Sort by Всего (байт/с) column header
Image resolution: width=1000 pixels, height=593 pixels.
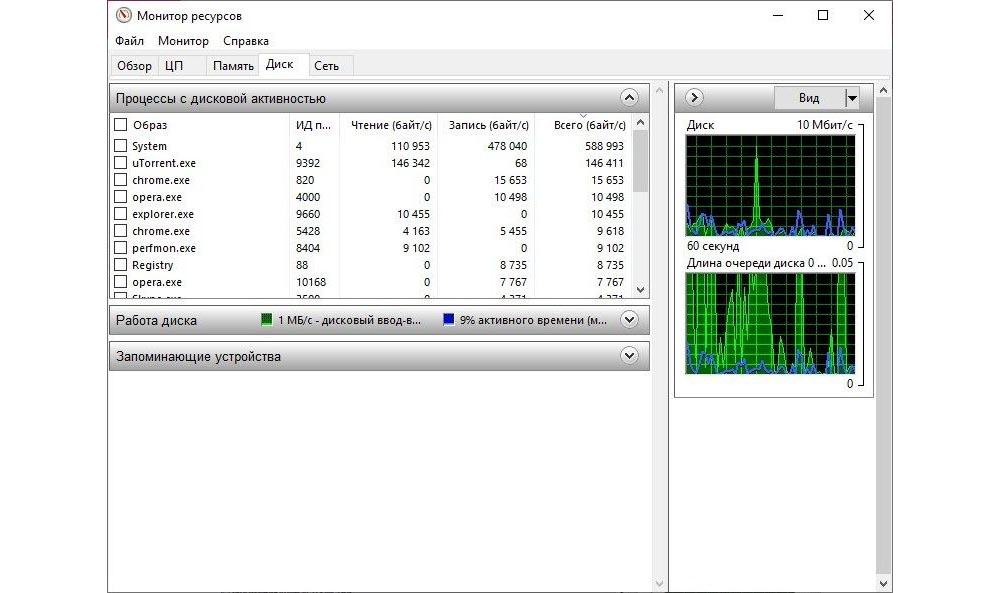click(x=584, y=125)
